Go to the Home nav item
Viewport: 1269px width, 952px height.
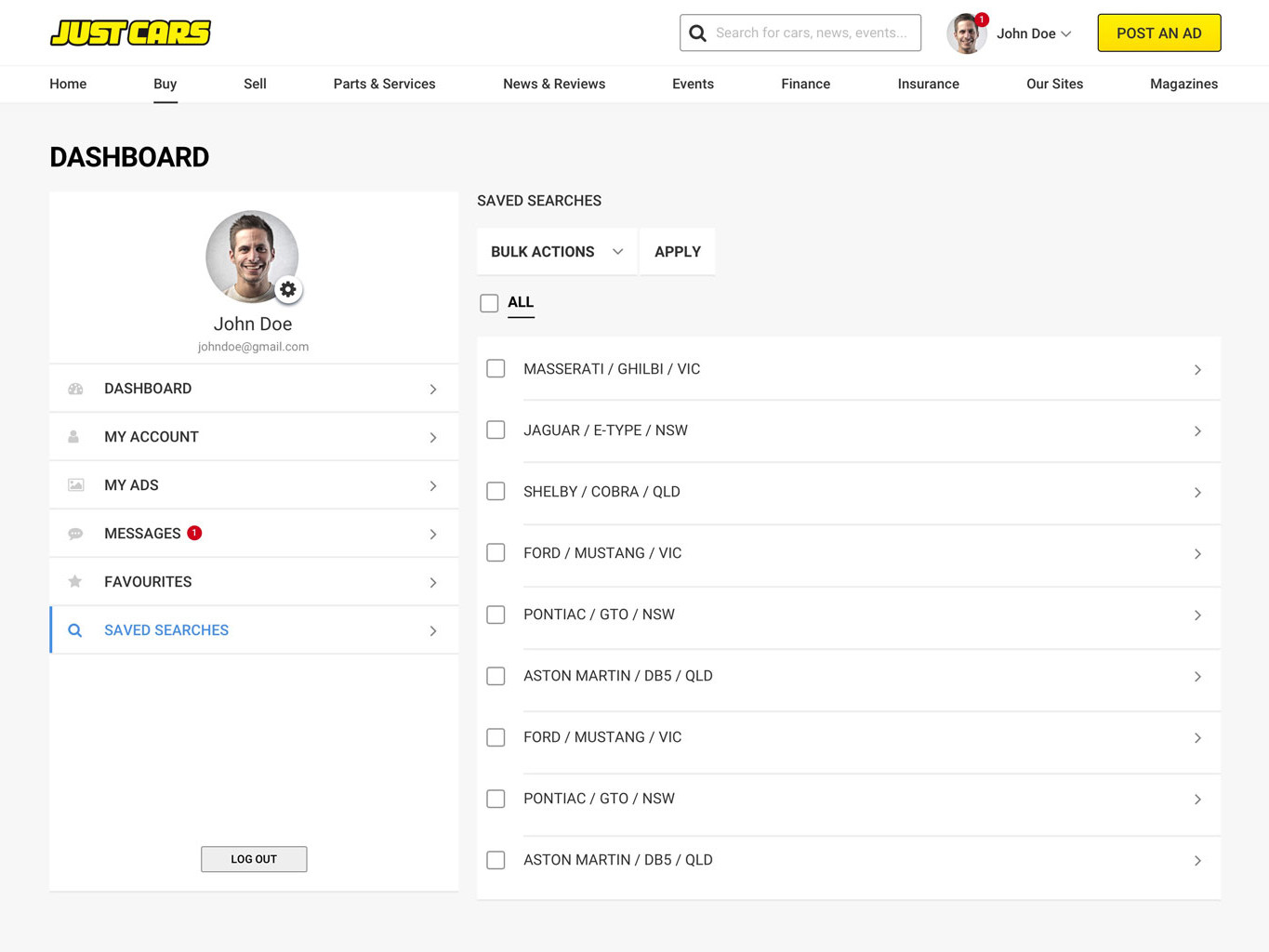click(68, 84)
